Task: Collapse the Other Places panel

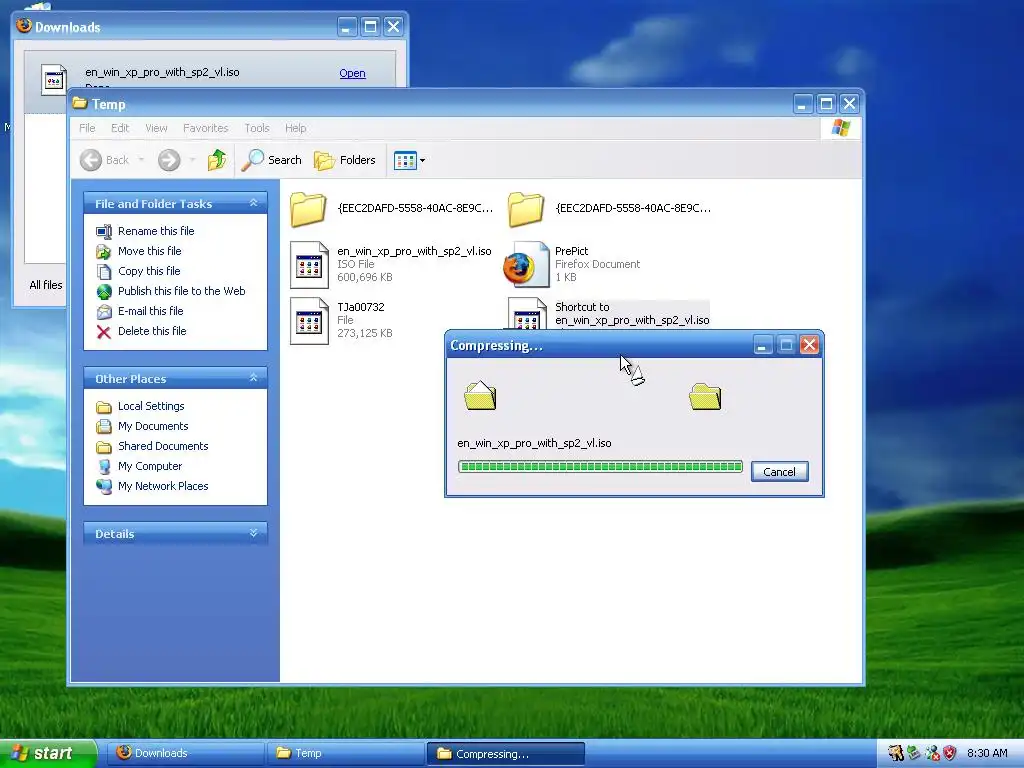Action: tap(253, 377)
